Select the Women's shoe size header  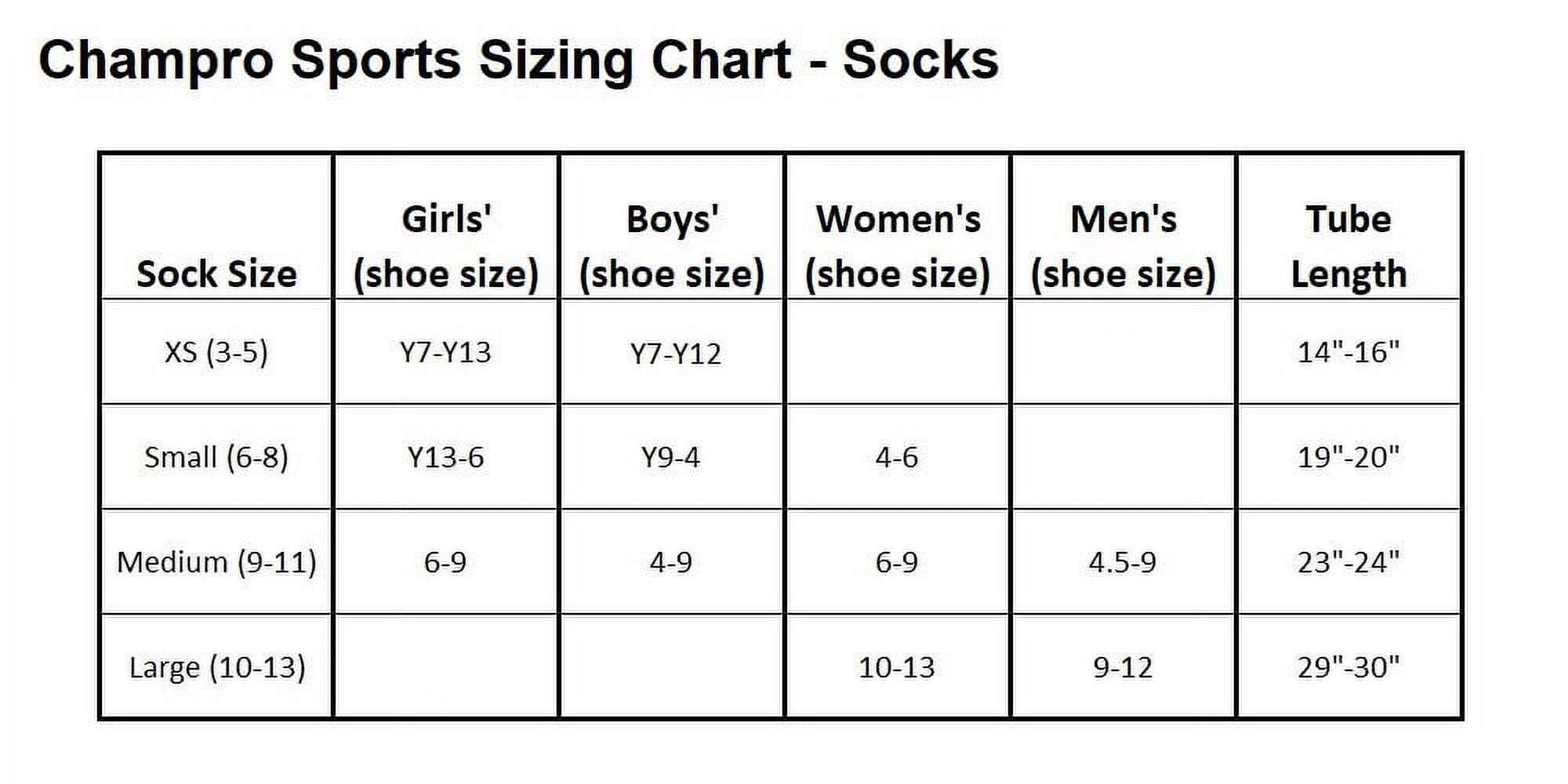coord(898,247)
